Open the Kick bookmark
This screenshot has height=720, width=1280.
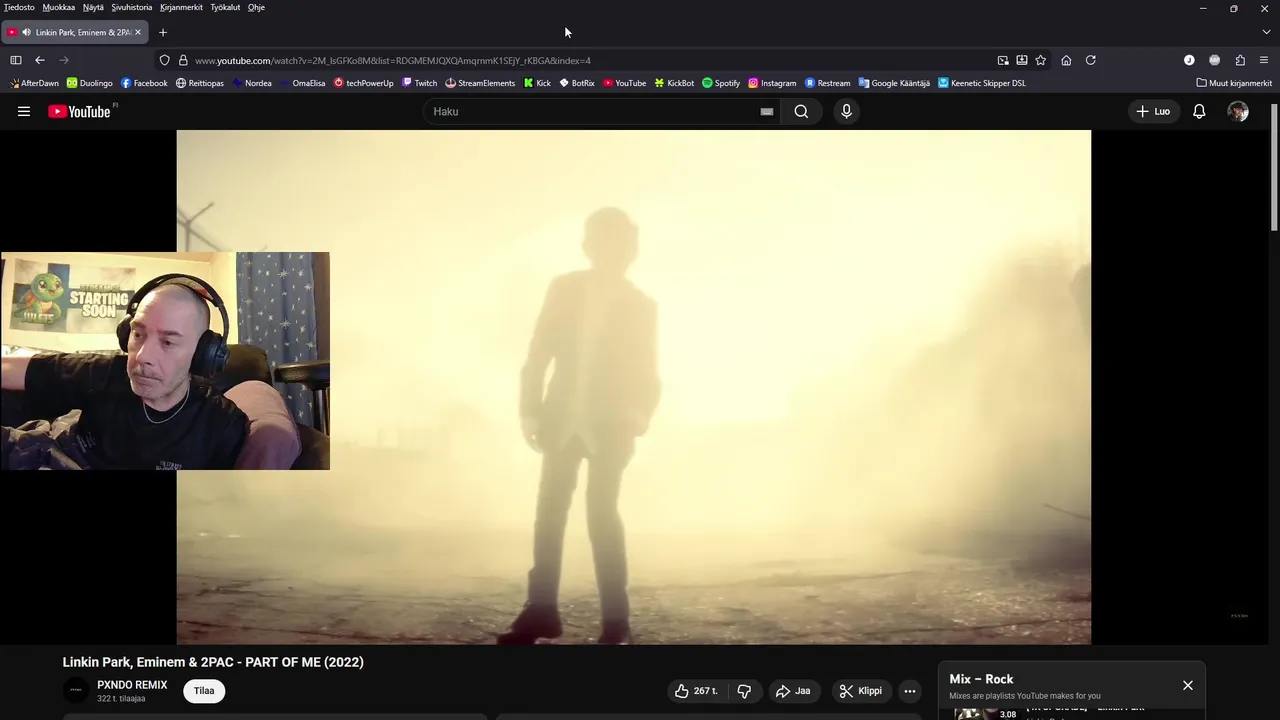click(538, 83)
